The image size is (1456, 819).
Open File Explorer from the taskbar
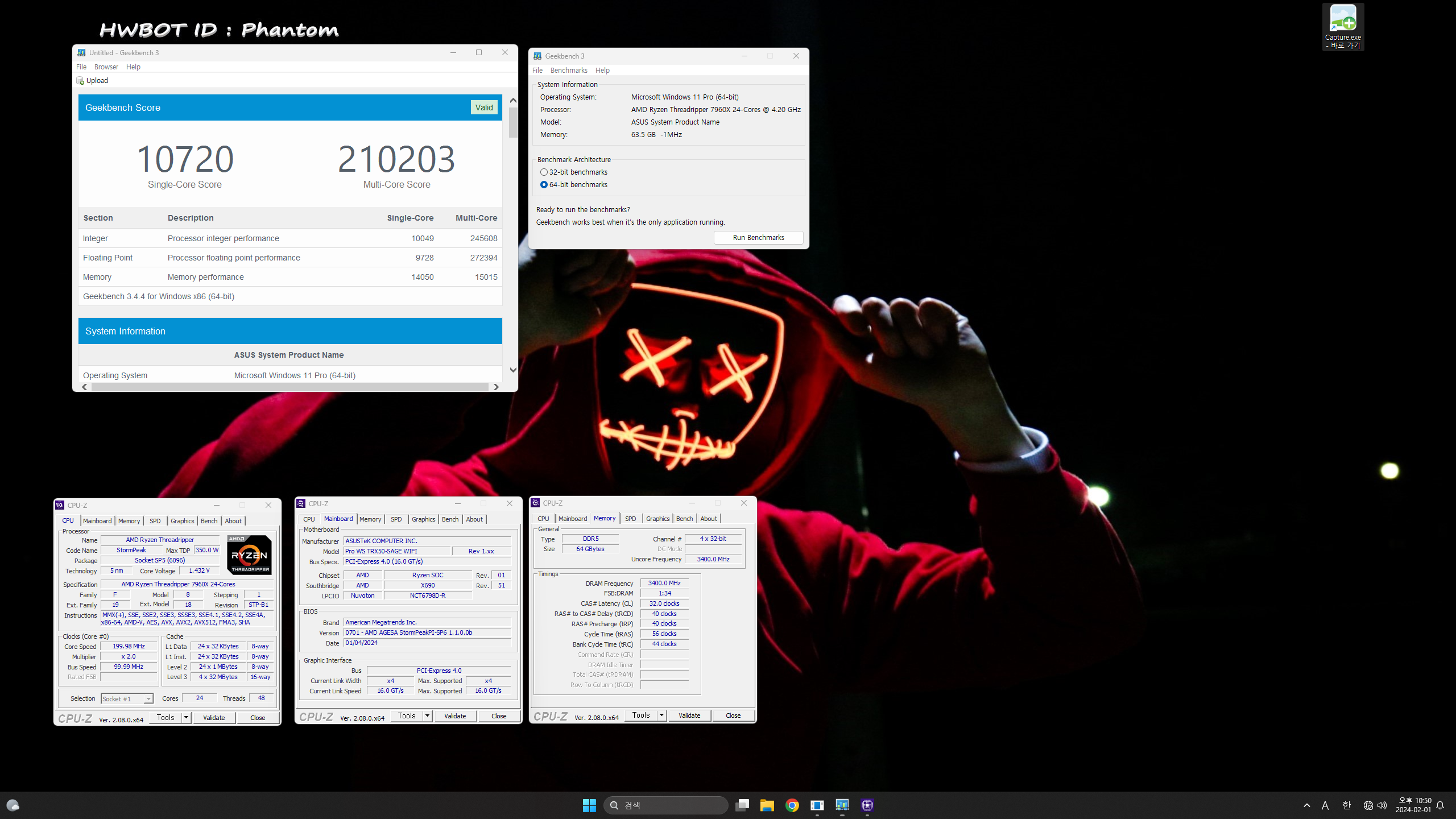coord(767,805)
